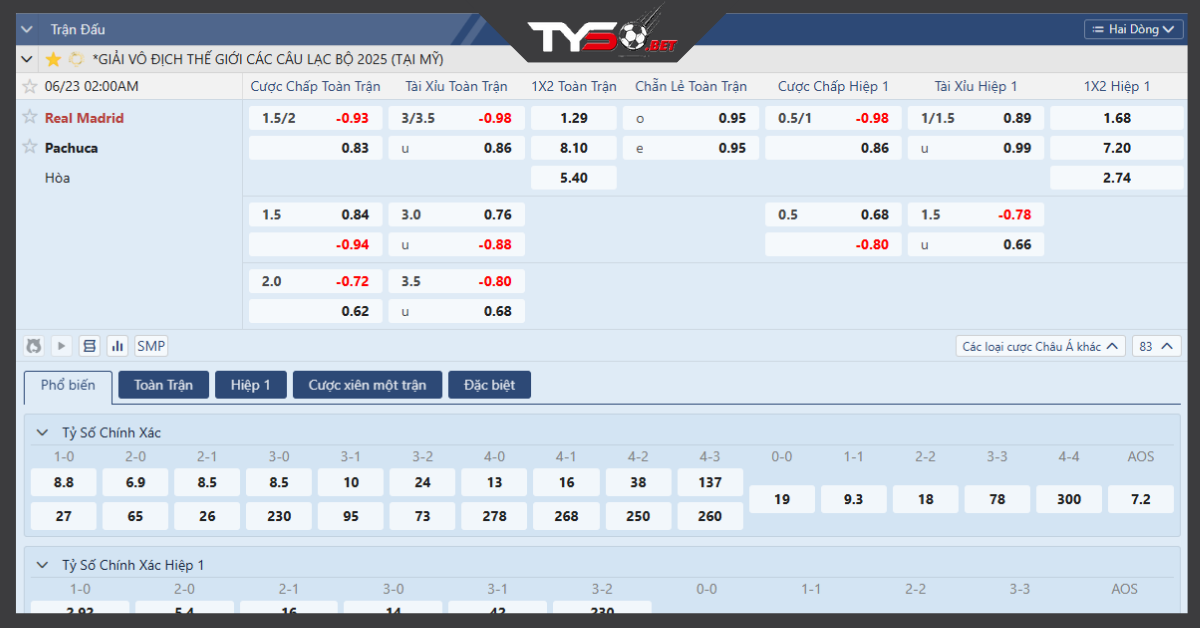Image resolution: width=1200 pixels, height=628 pixels.
Task: Bet first-half 1X2 Pachuca at 7.20
Action: point(1117,148)
